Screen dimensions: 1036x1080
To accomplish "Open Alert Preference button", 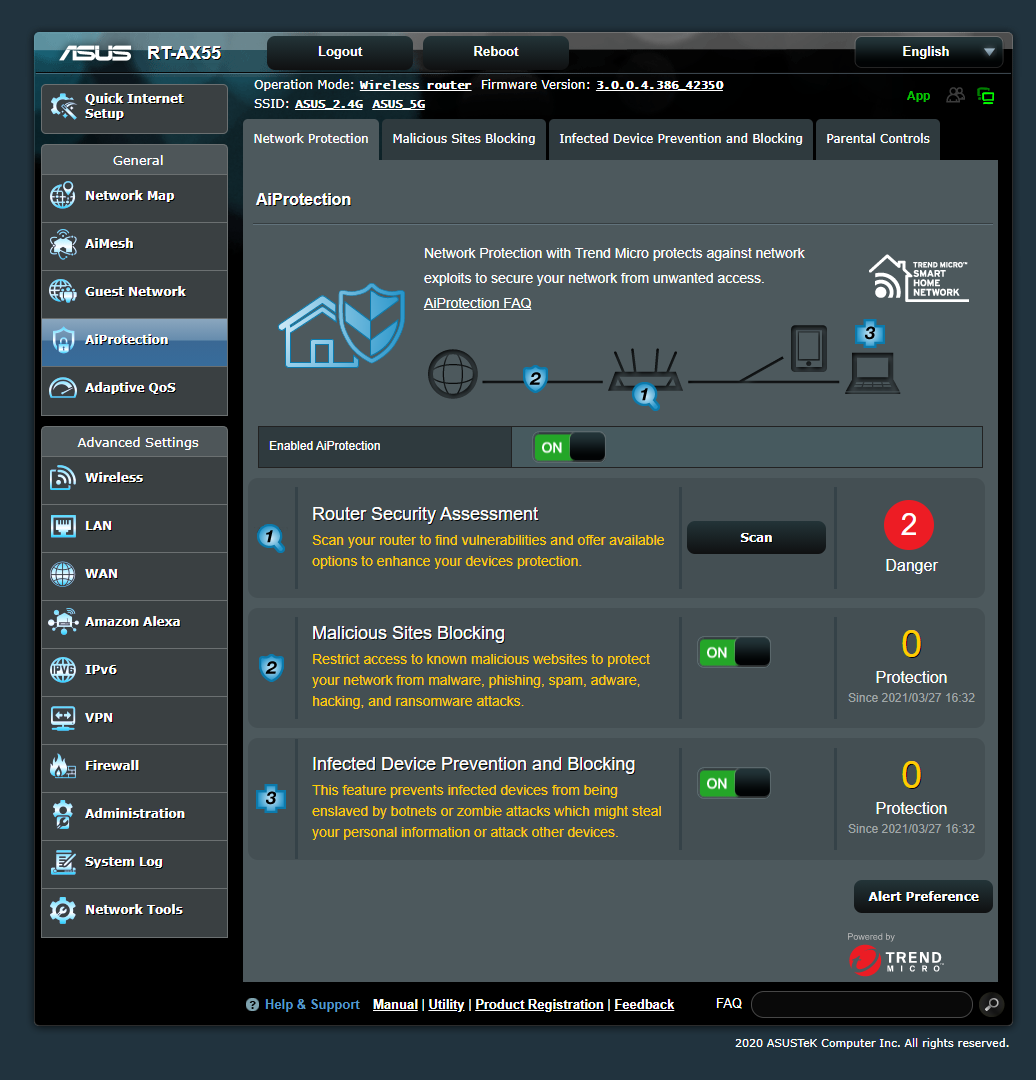I will click(923, 896).
